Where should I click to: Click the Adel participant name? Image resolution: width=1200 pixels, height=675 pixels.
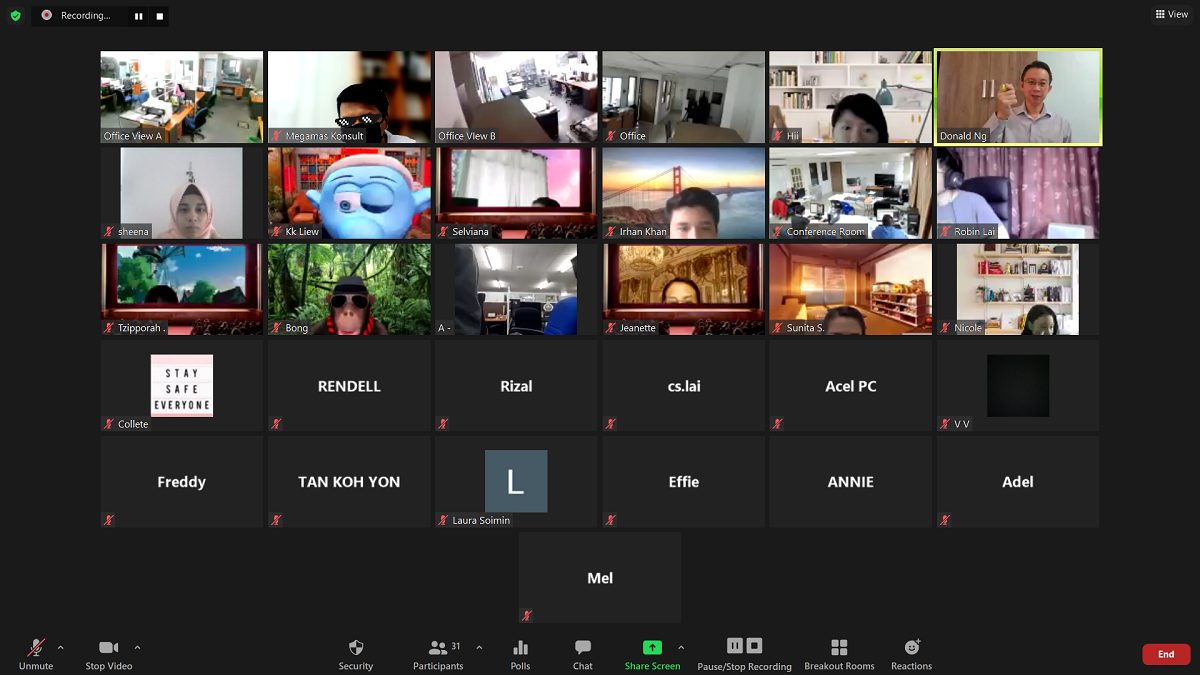[x=1018, y=482]
